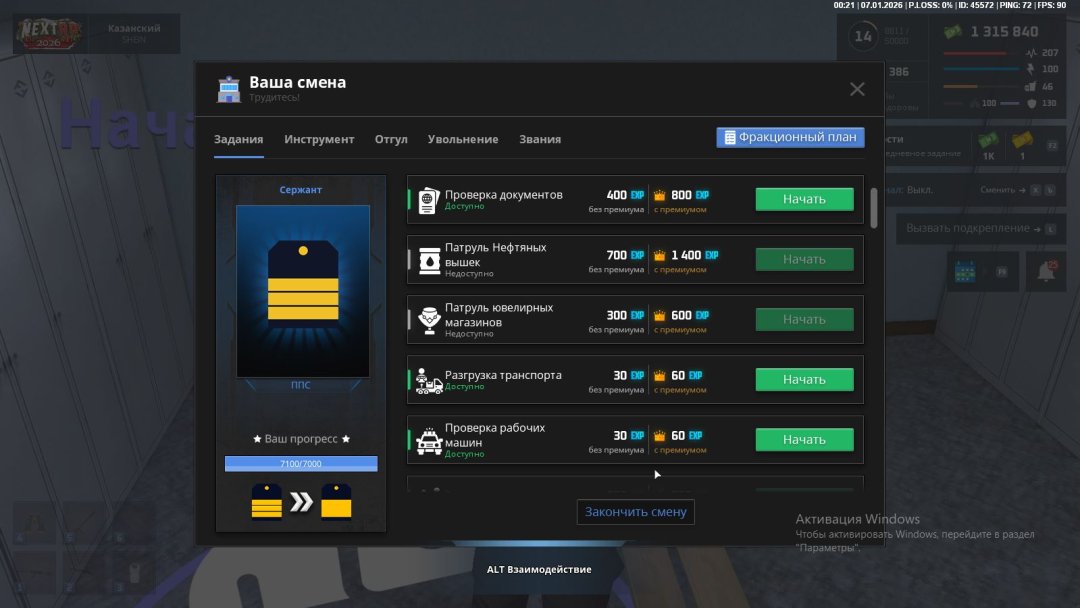Open the Фракционный план button
The height and width of the screenshot is (608, 1080).
point(790,137)
